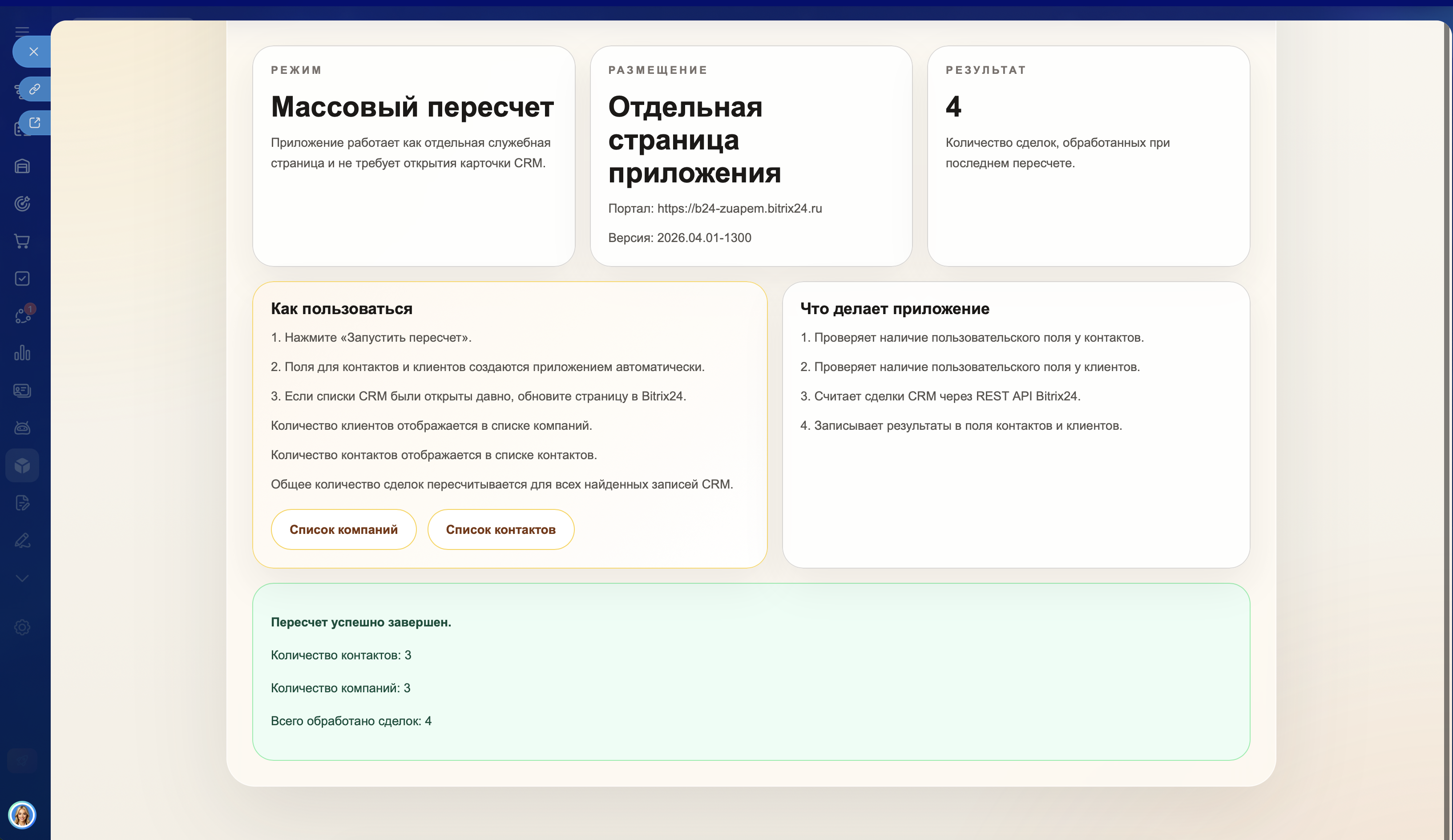Open the bar chart analytics icon

coord(22,353)
